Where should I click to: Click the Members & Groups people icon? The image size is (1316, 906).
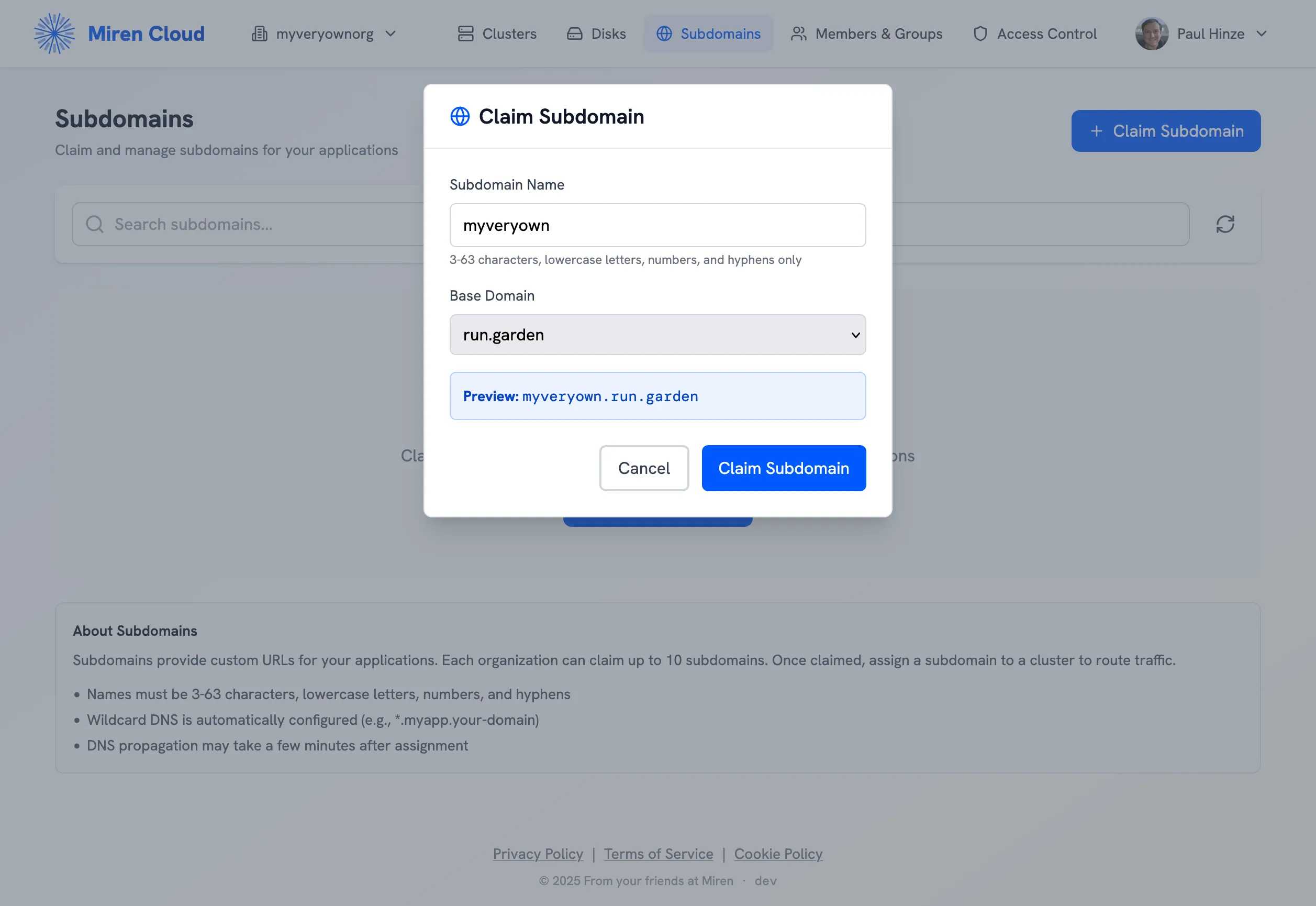799,34
